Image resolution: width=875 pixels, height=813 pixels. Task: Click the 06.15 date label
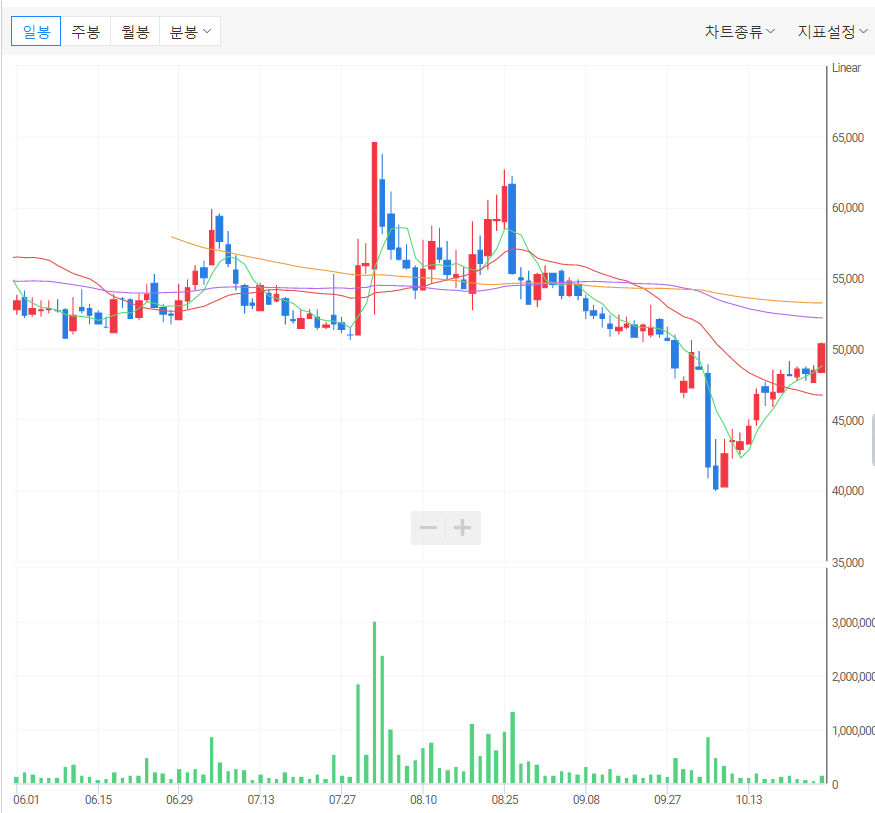tap(98, 800)
